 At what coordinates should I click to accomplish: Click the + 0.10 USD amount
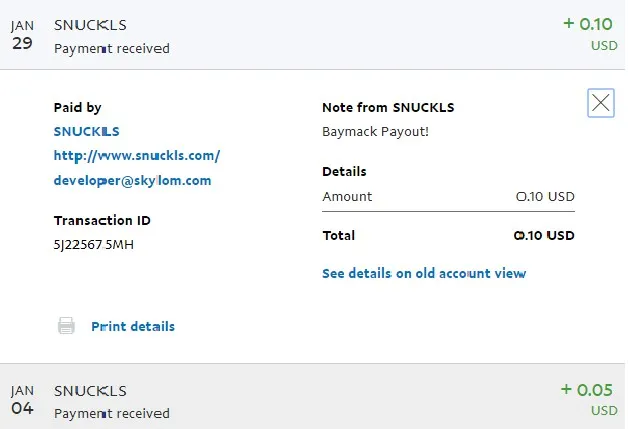(590, 34)
